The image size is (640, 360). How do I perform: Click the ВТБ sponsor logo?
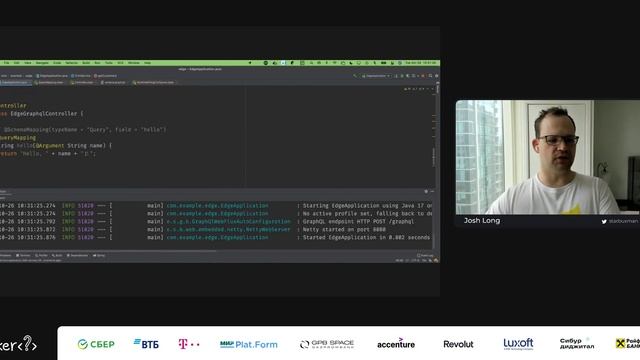tap(146, 344)
